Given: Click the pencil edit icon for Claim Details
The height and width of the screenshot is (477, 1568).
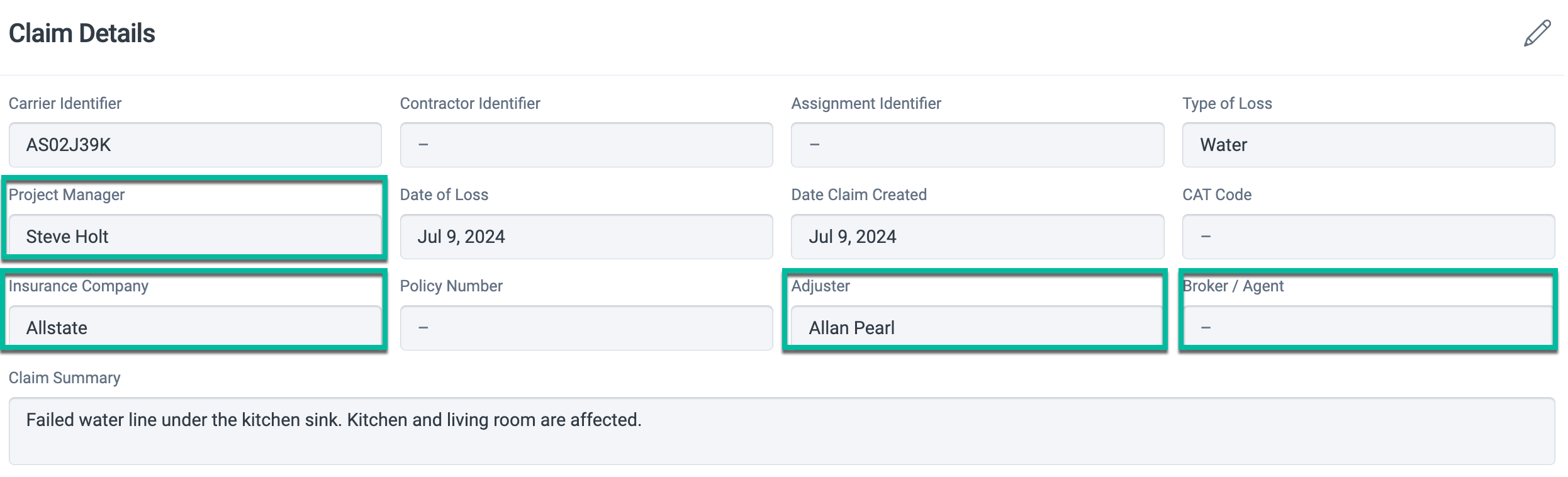Looking at the screenshot, I should click(x=1537, y=32).
